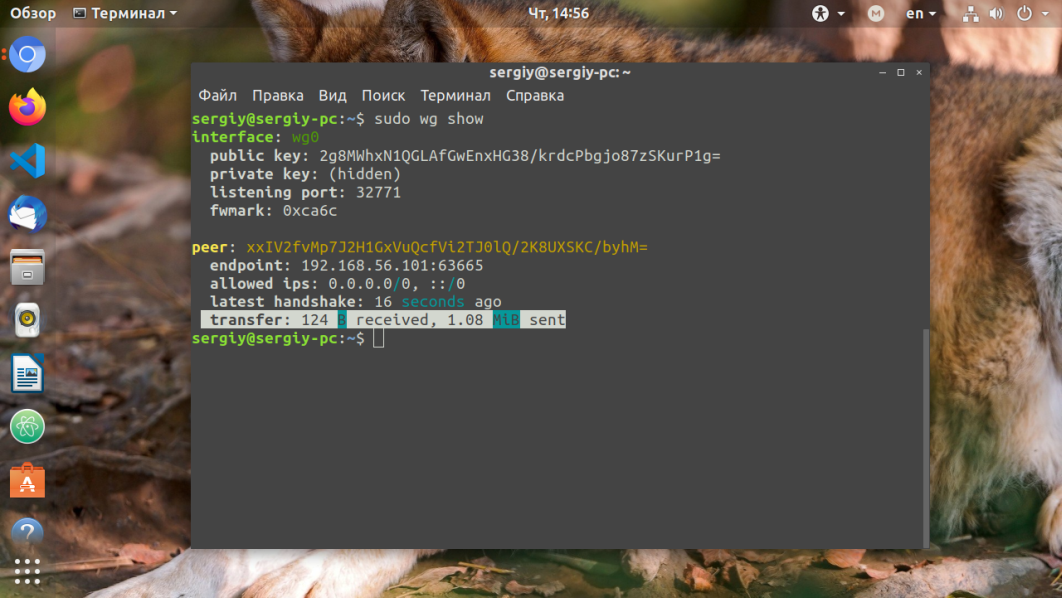Screen dimensions: 1062x598
Task: Minimize the terminal window
Action: [883, 72]
